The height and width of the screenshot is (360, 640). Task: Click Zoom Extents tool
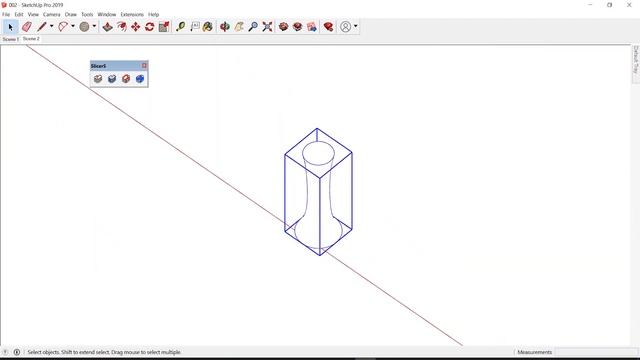(x=267, y=27)
